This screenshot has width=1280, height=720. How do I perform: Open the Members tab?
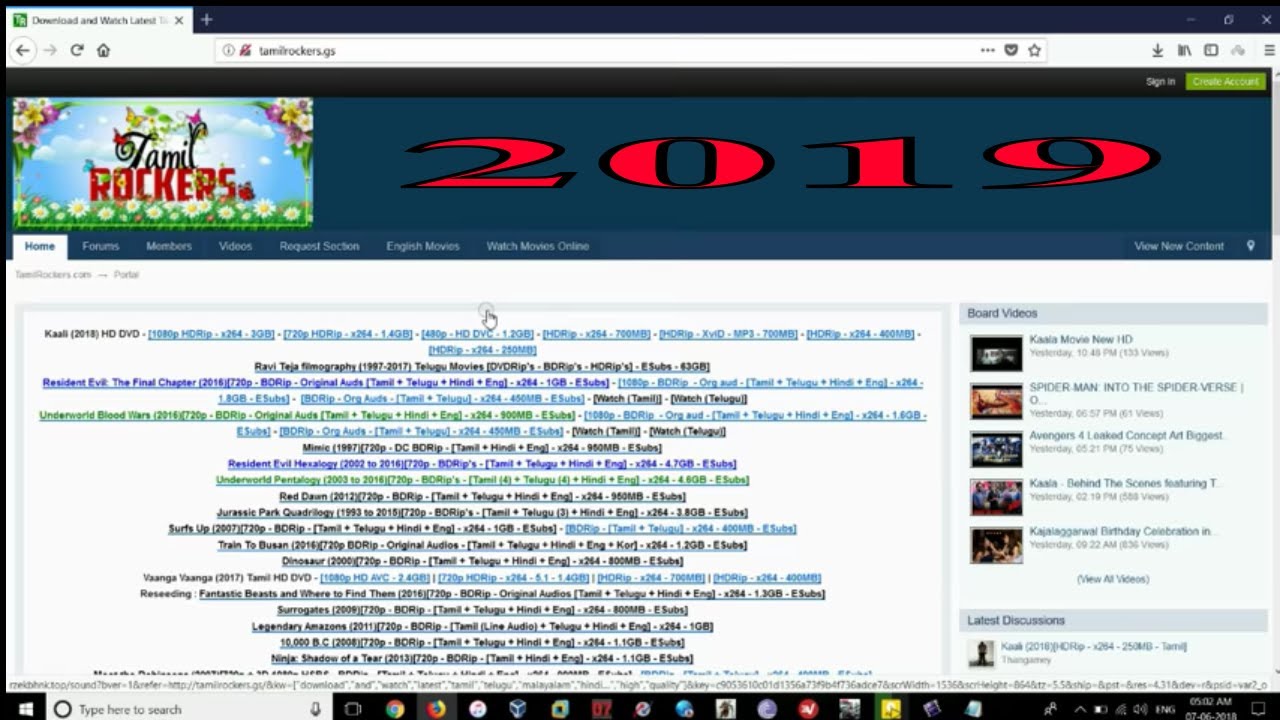click(x=169, y=246)
